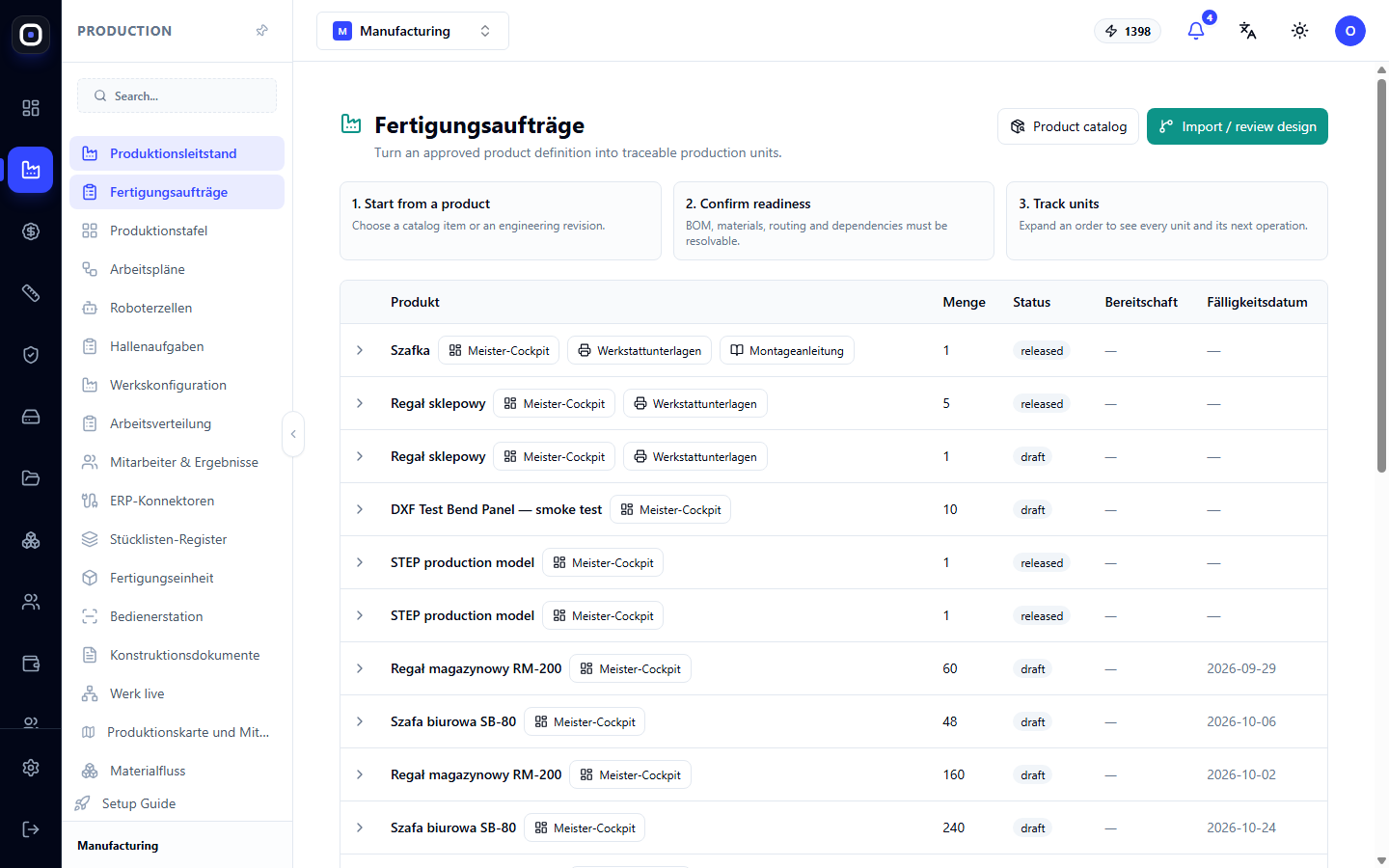The width and height of the screenshot is (1389, 868).
Task: Click the due date 2026-09-29
Action: pos(1241,668)
